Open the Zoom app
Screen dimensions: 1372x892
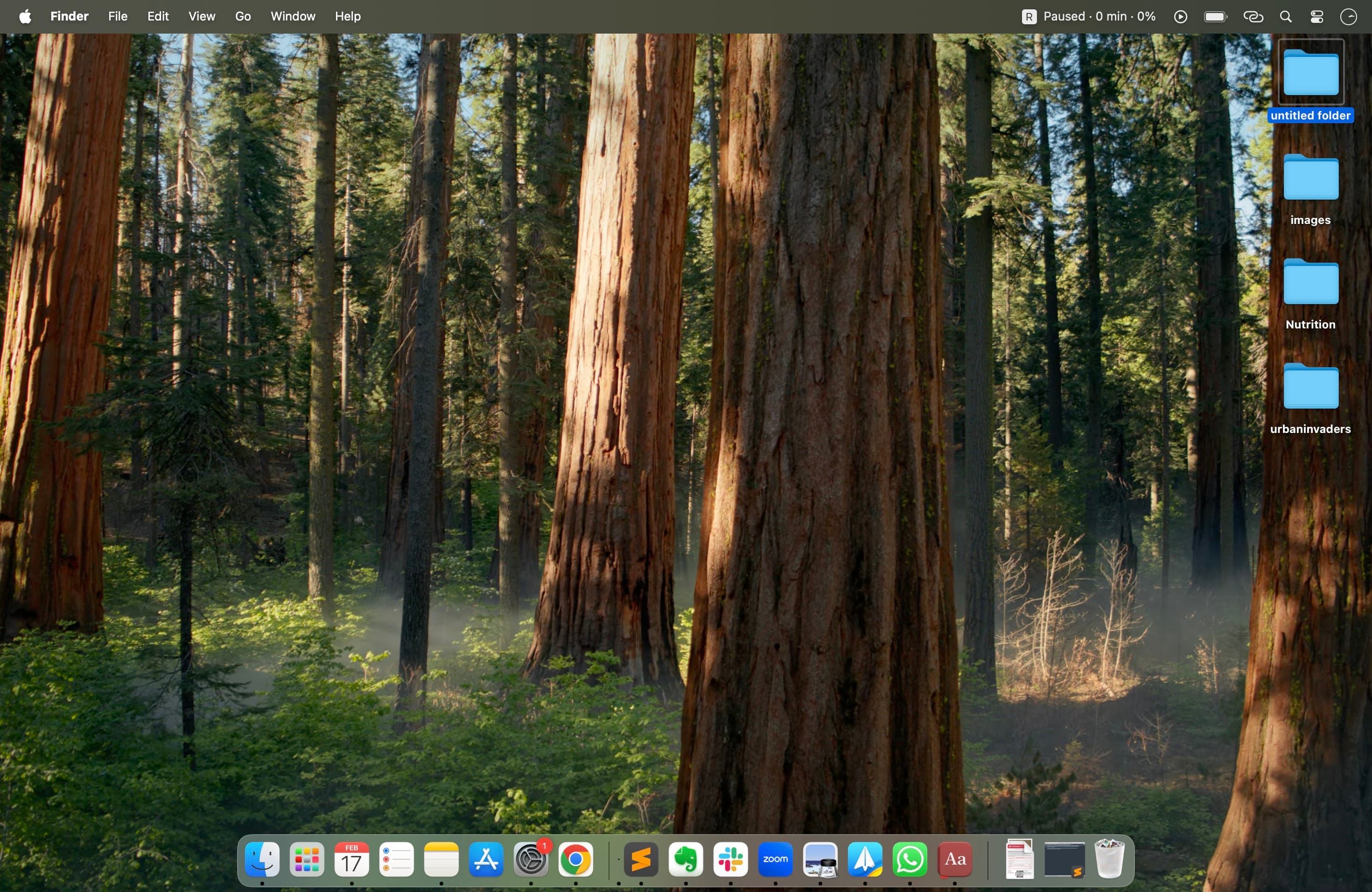[x=775, y=860]
